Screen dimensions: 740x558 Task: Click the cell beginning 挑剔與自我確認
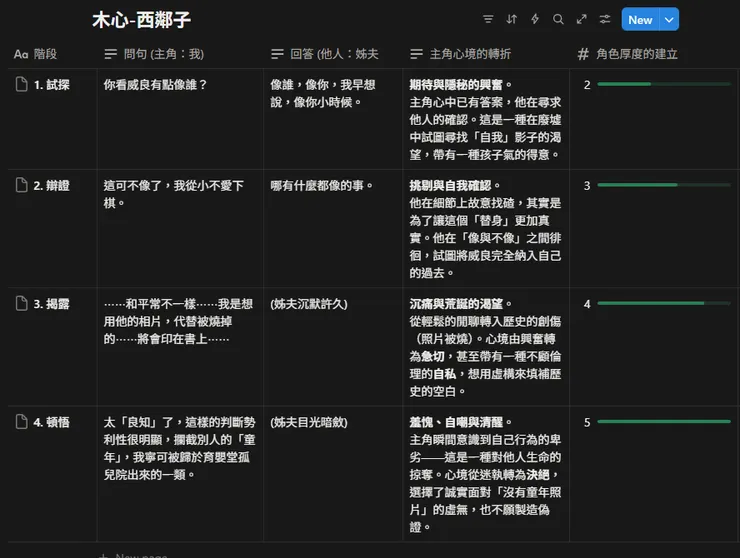(486, 228)
